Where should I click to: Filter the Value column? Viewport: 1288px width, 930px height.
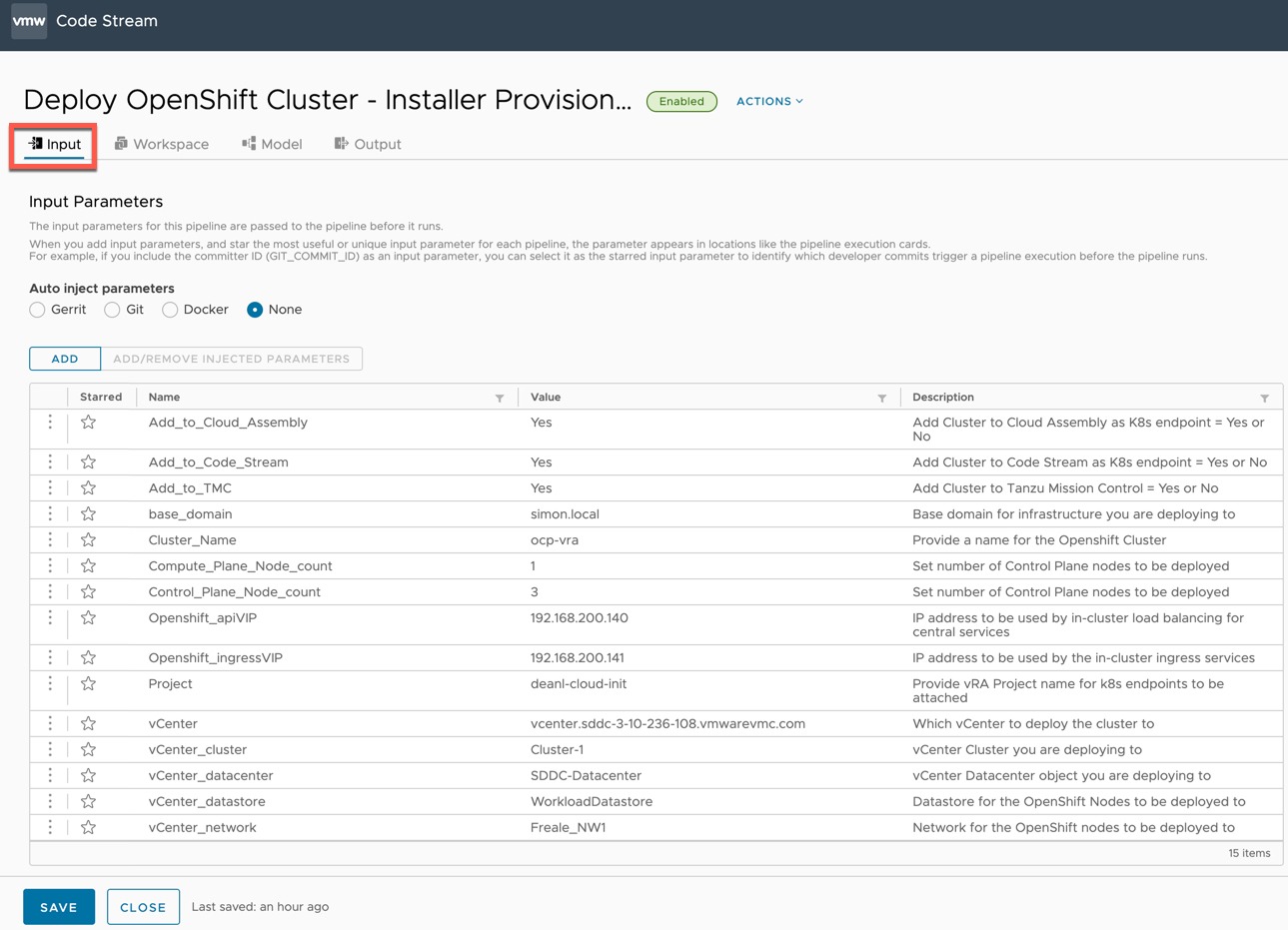click(882, 398)
